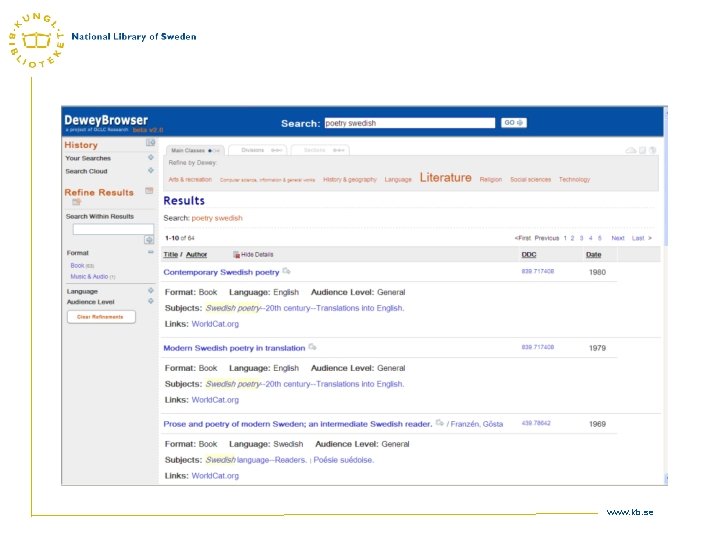
Task: Submit Search Within Results go icon
Action: click(149, 240)
